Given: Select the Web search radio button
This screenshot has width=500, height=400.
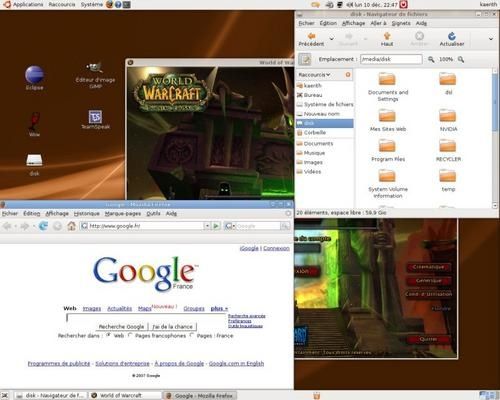Looking at the screenshot, I should tap(108, 335).
